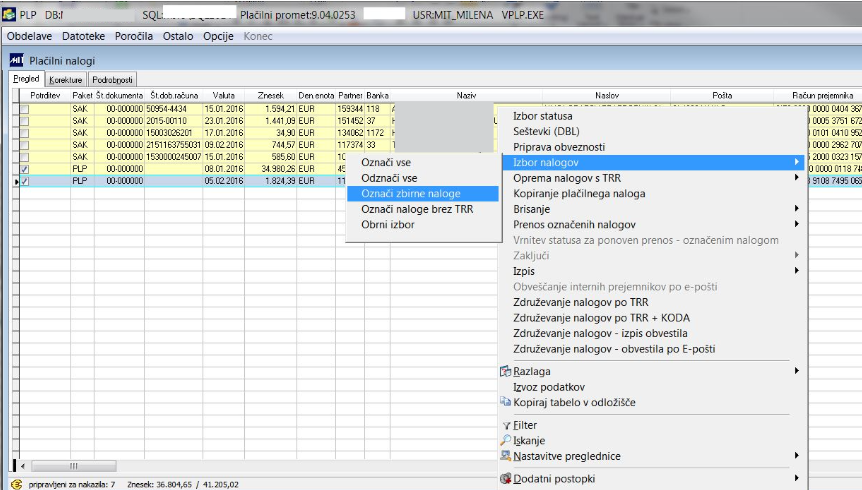This screenshot has width=862, height=490.
Task: Click the Naslov column header
Action: pyautogui.click(x=606, y=95)
